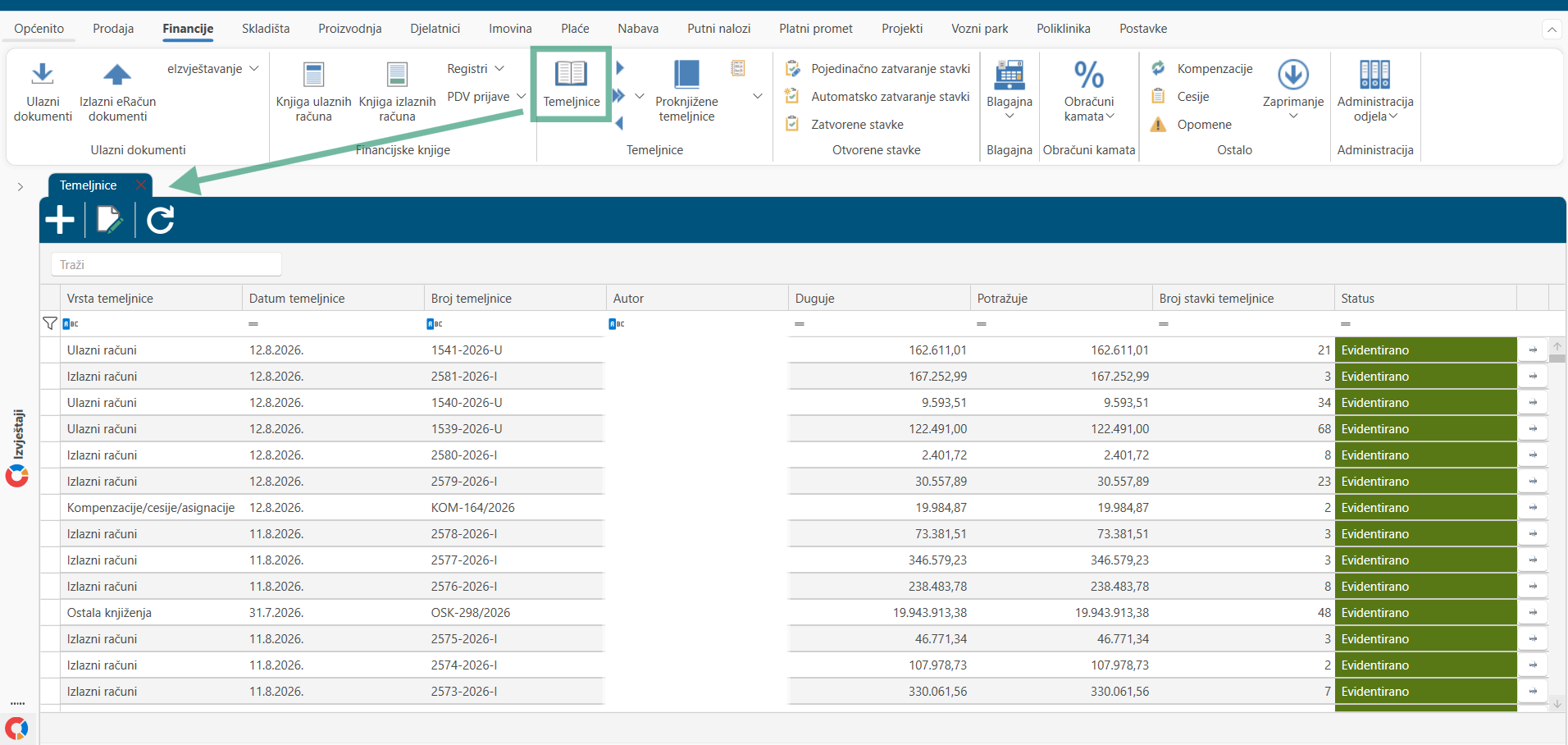Screen dimensions: 1568x745
Task: Collapse the ribbon with top-right chevron
Action: (x=1552, y=30)
